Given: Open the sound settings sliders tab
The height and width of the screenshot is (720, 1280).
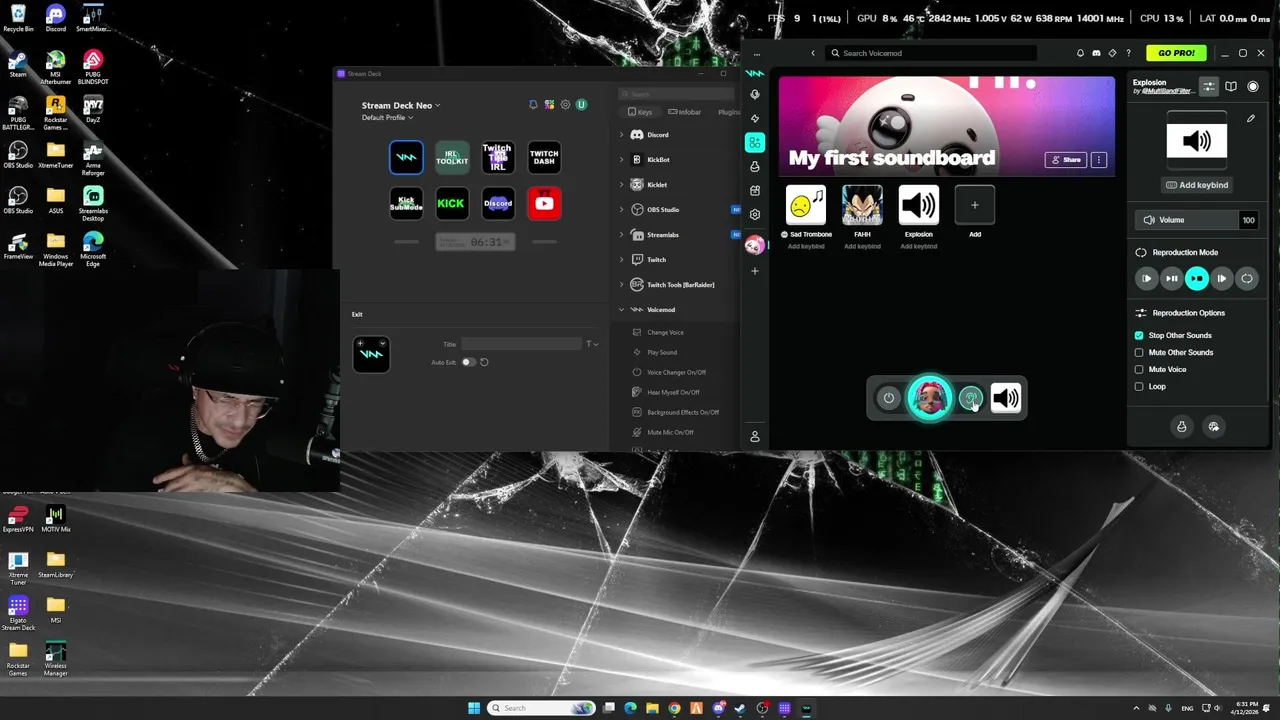Looking at the screenshot, I should pyautogui.click(x=1209, y=87).
